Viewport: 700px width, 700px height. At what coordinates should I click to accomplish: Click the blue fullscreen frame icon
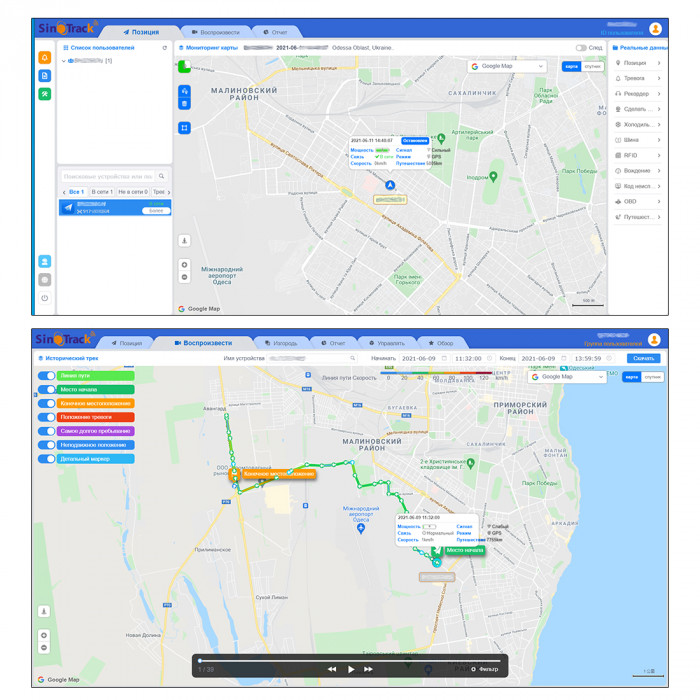[184, 128]
